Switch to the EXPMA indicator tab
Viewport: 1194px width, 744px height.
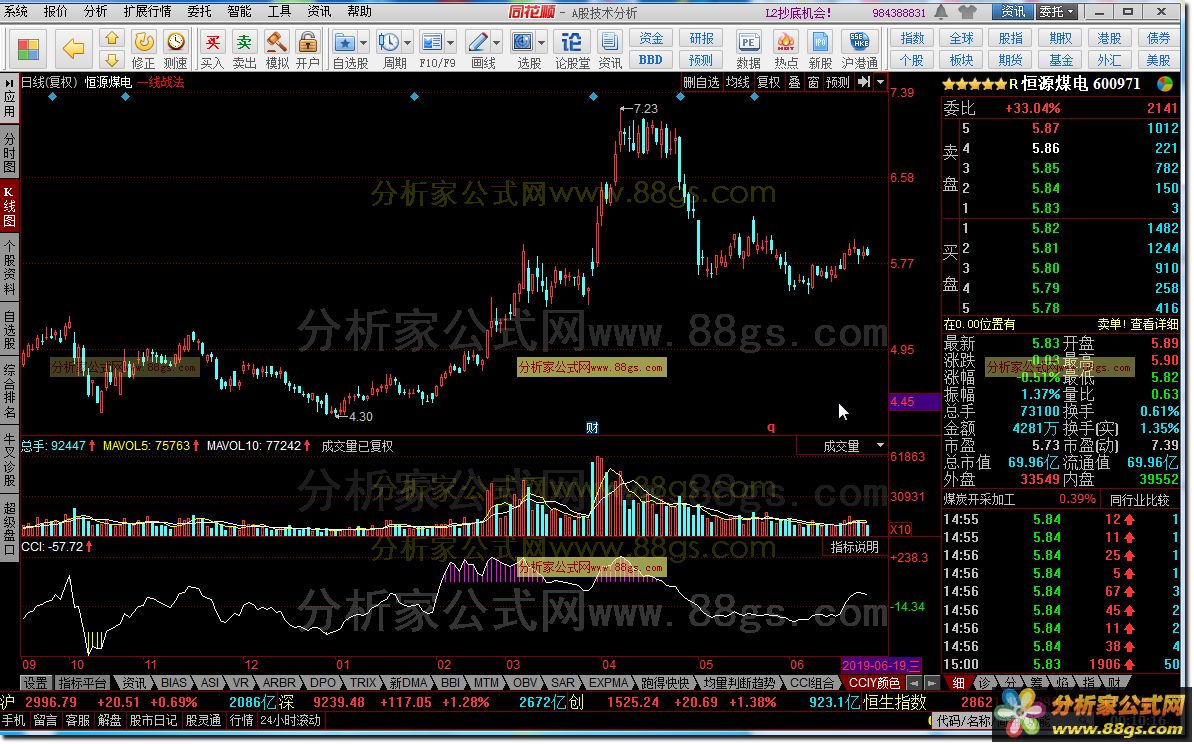(x=608, y=683)
